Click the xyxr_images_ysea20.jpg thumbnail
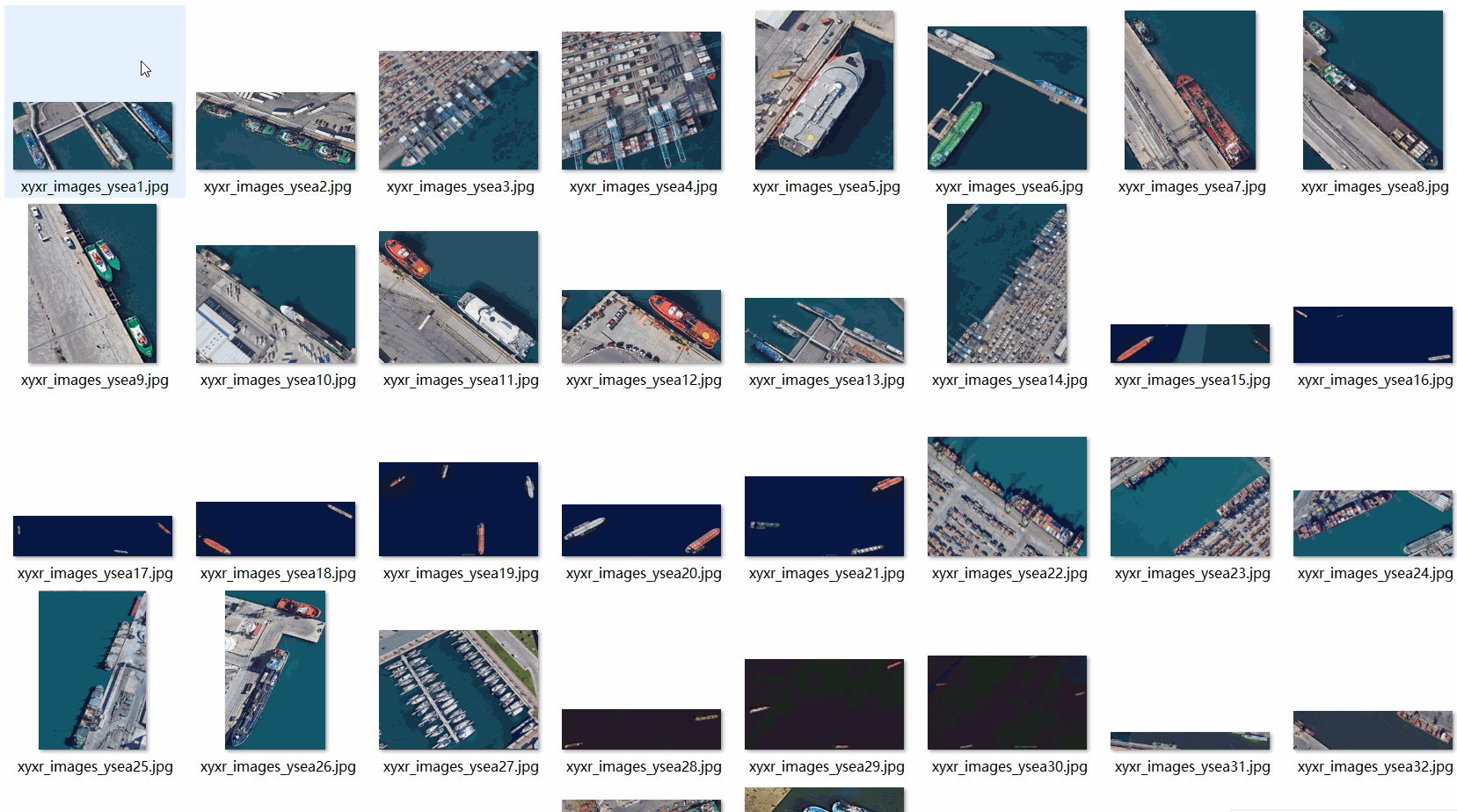1457x812 pixels. tap(641, 531)
